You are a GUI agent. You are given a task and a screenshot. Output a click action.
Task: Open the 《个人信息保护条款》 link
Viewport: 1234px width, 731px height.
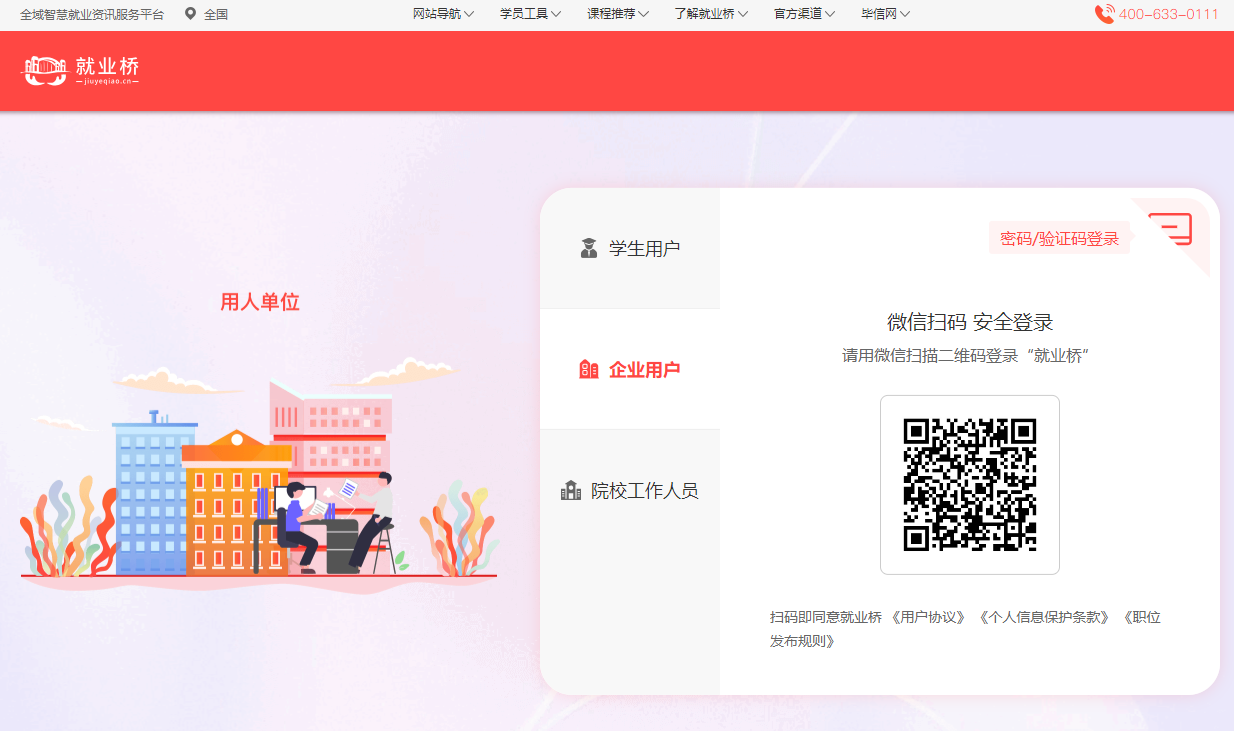coord(1044,617)
